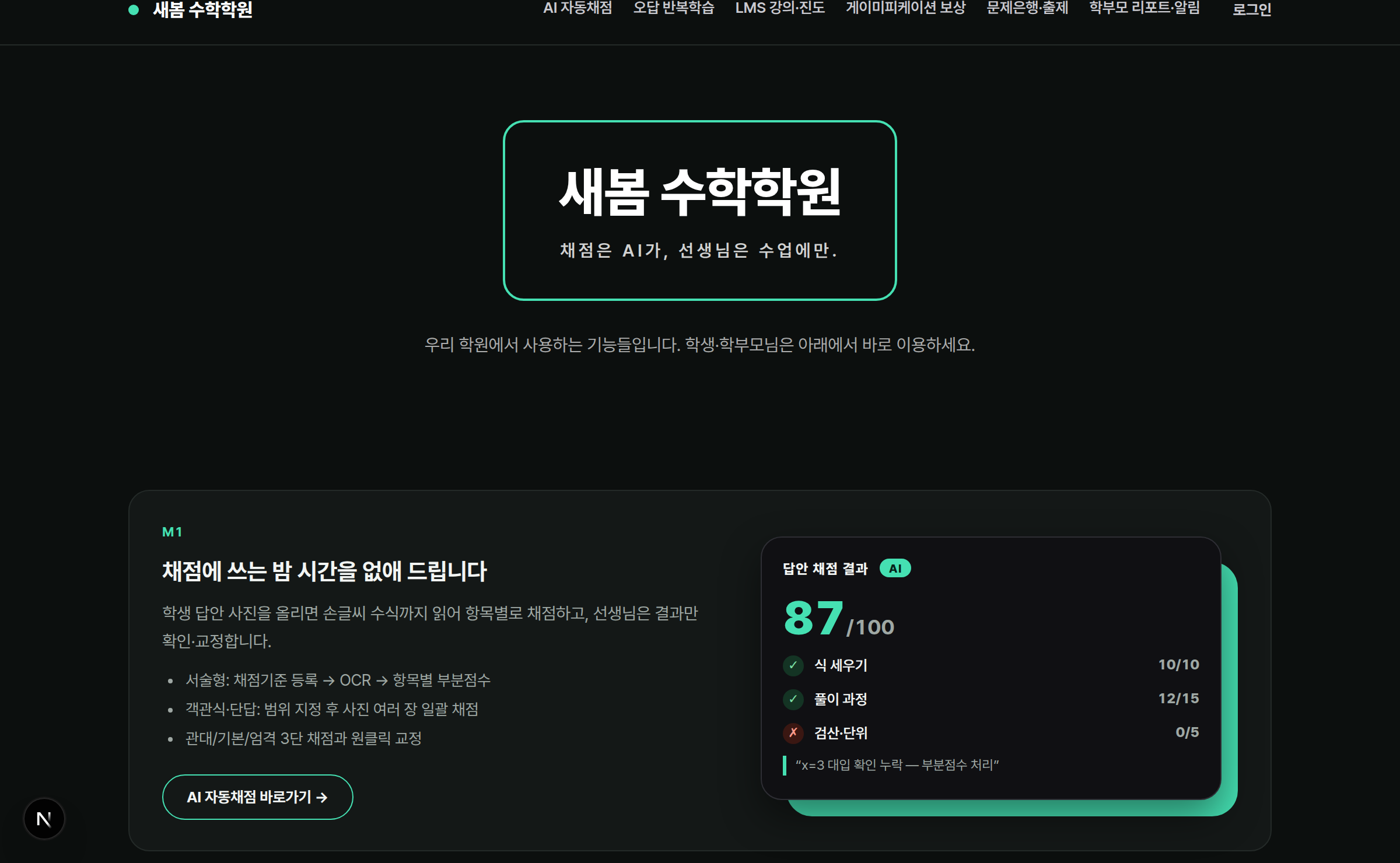Click the 12/15 score for 풀이 과정
1400x863 pixels.
[x=1178, y=699]
